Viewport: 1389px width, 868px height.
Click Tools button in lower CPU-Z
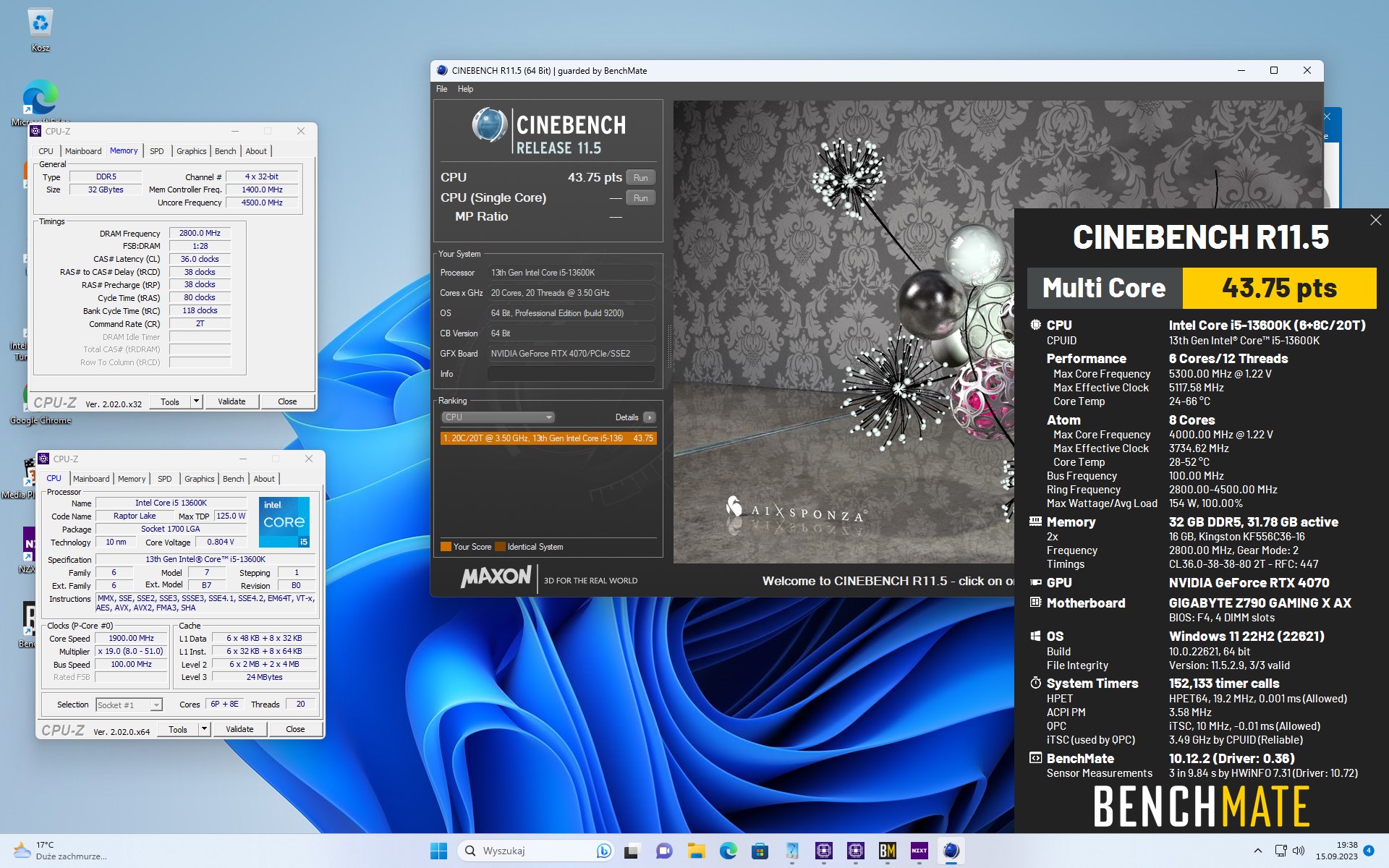[178, 729]
